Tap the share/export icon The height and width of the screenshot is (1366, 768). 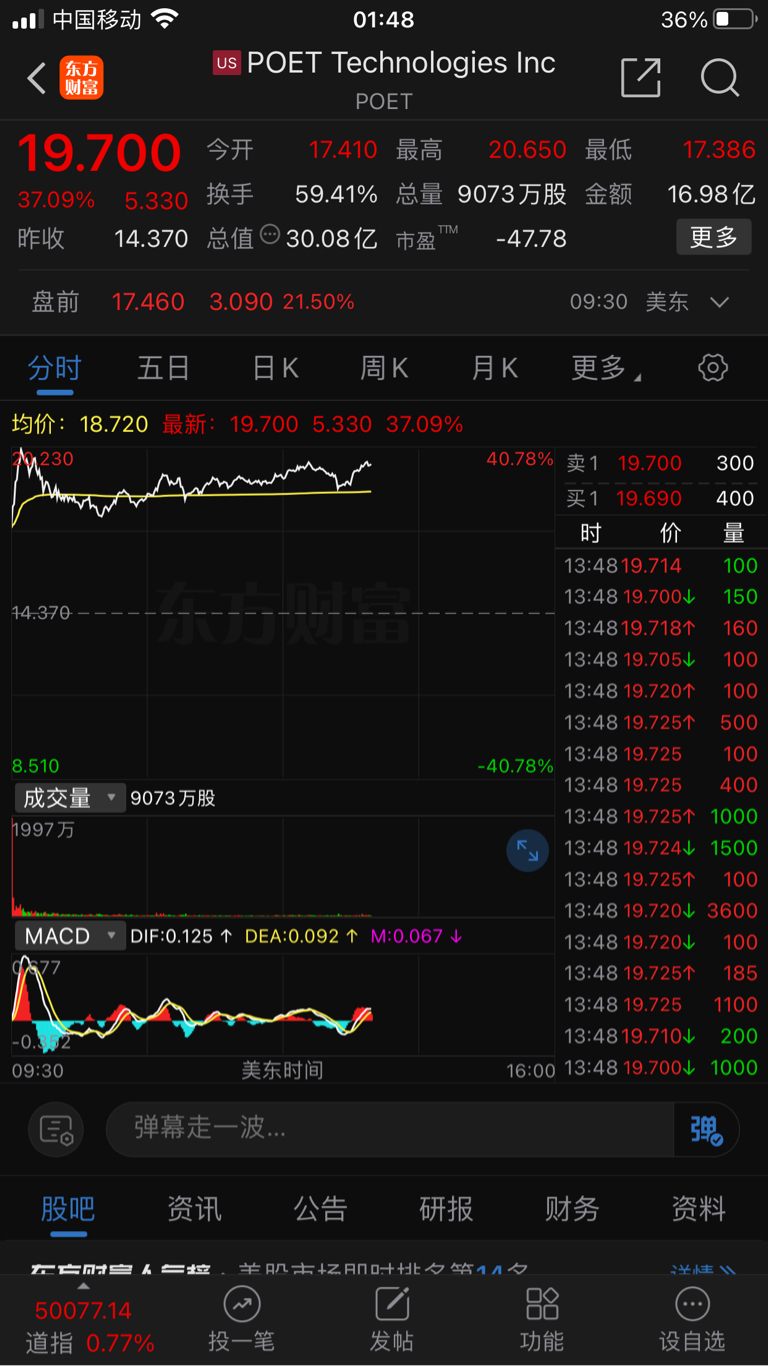(x=641, y=77)
